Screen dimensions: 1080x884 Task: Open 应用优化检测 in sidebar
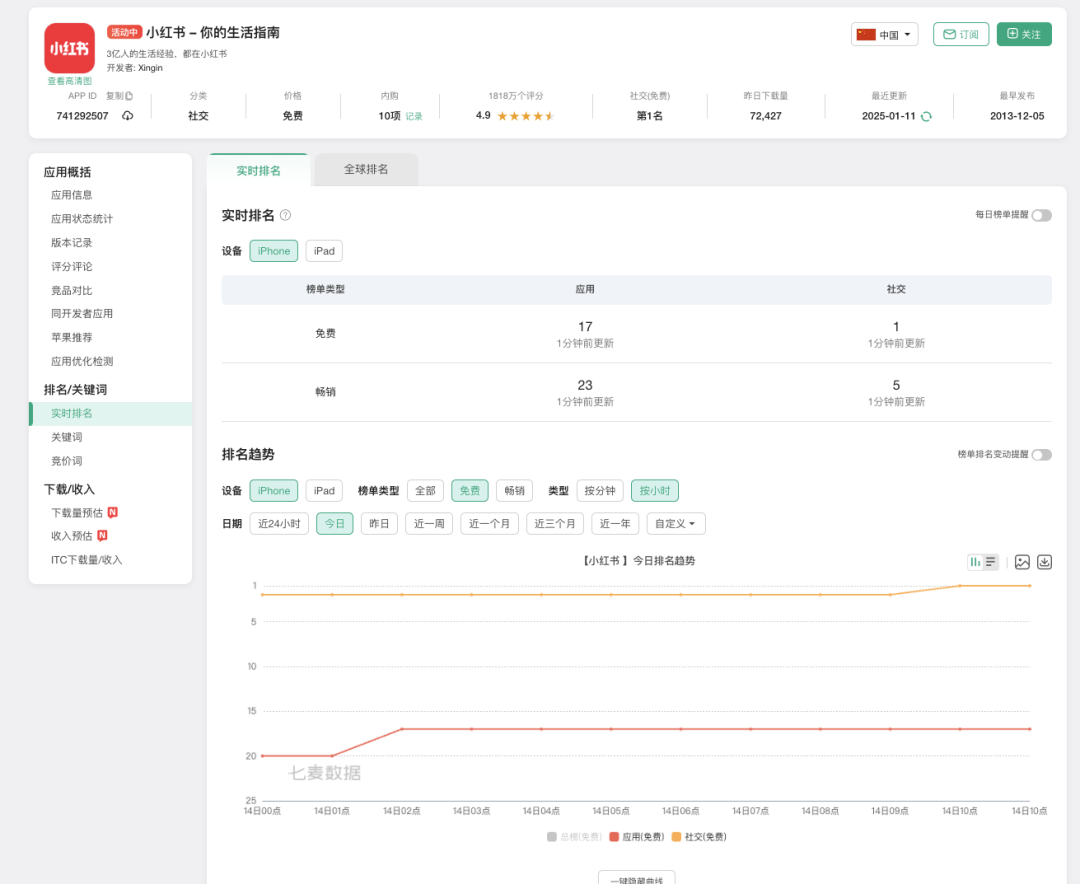pos(82,362)
